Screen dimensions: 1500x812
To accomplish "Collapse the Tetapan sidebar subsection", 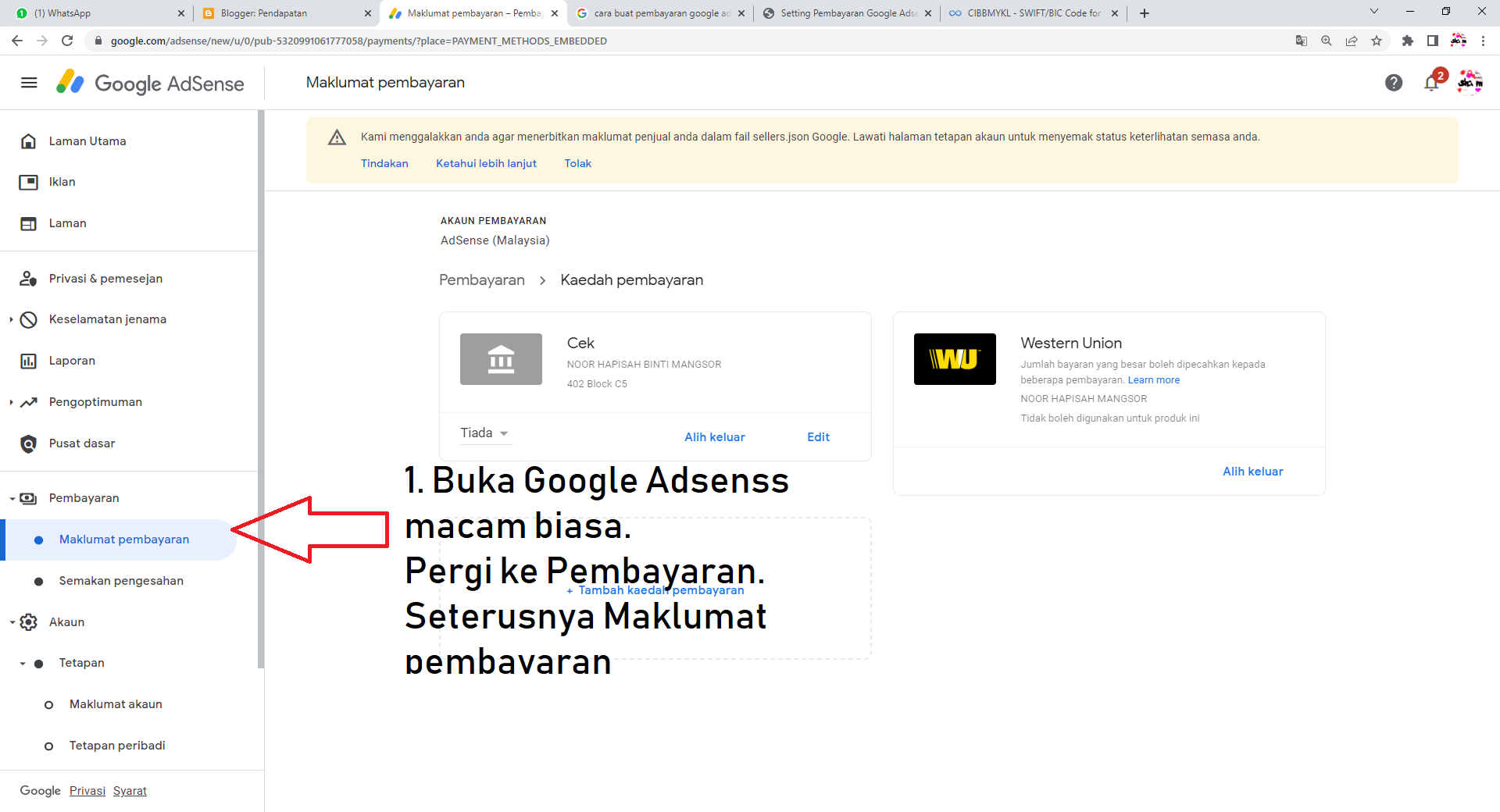I will [23, 664].
